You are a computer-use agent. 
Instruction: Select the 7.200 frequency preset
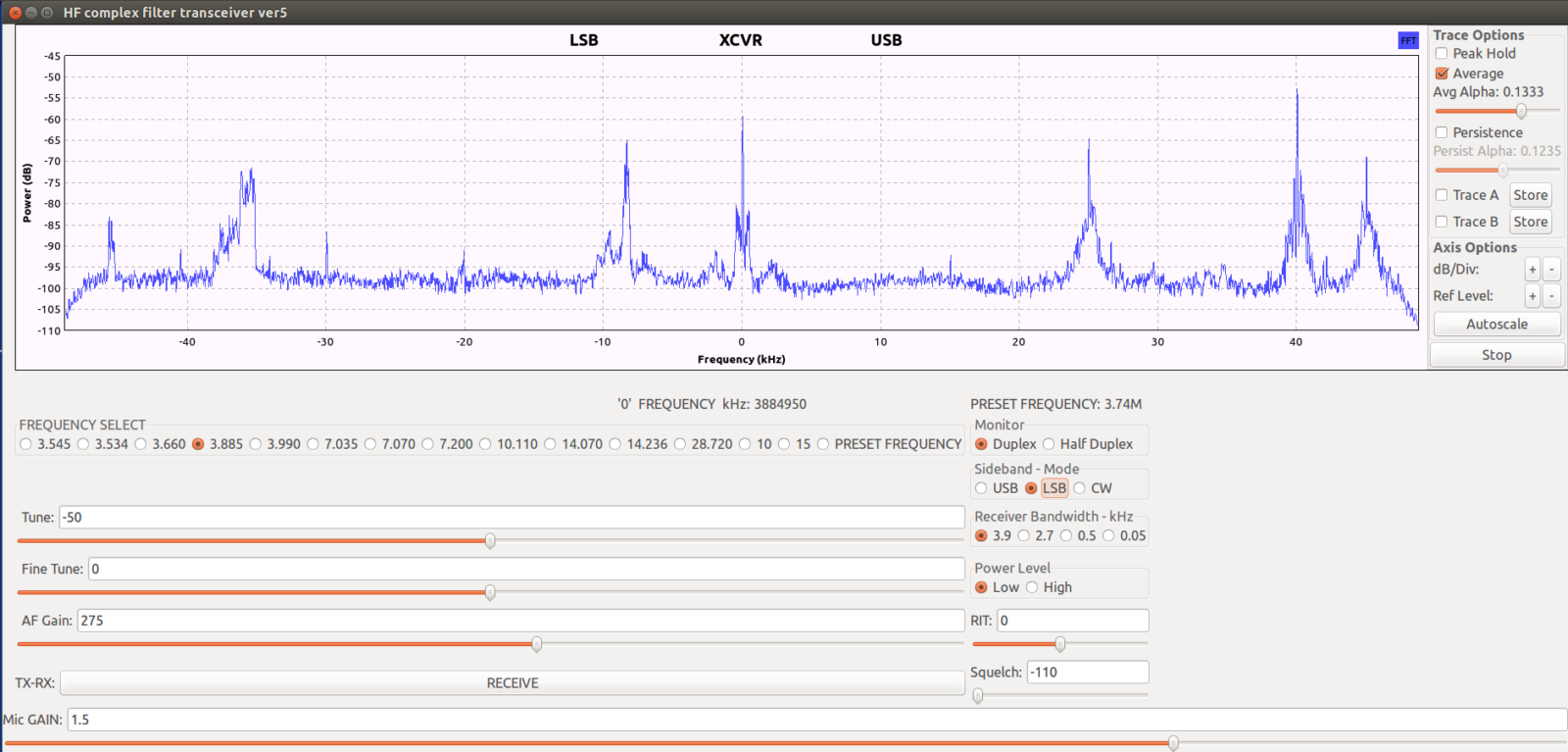(x=428, y=444)
